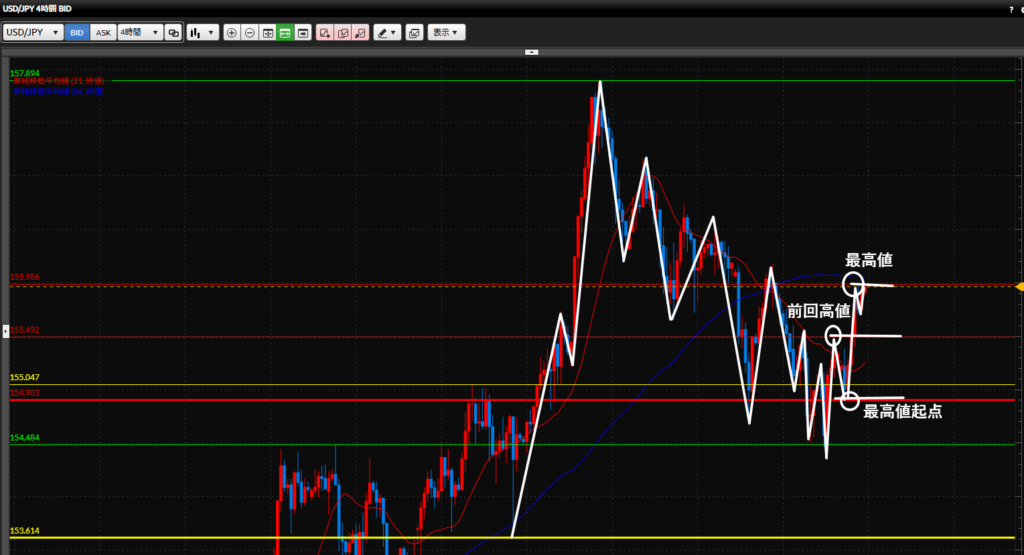Click the scroll-to-latest arrow icon
Viewport: 1024px width, 555px height.
[x=303, y=33]
